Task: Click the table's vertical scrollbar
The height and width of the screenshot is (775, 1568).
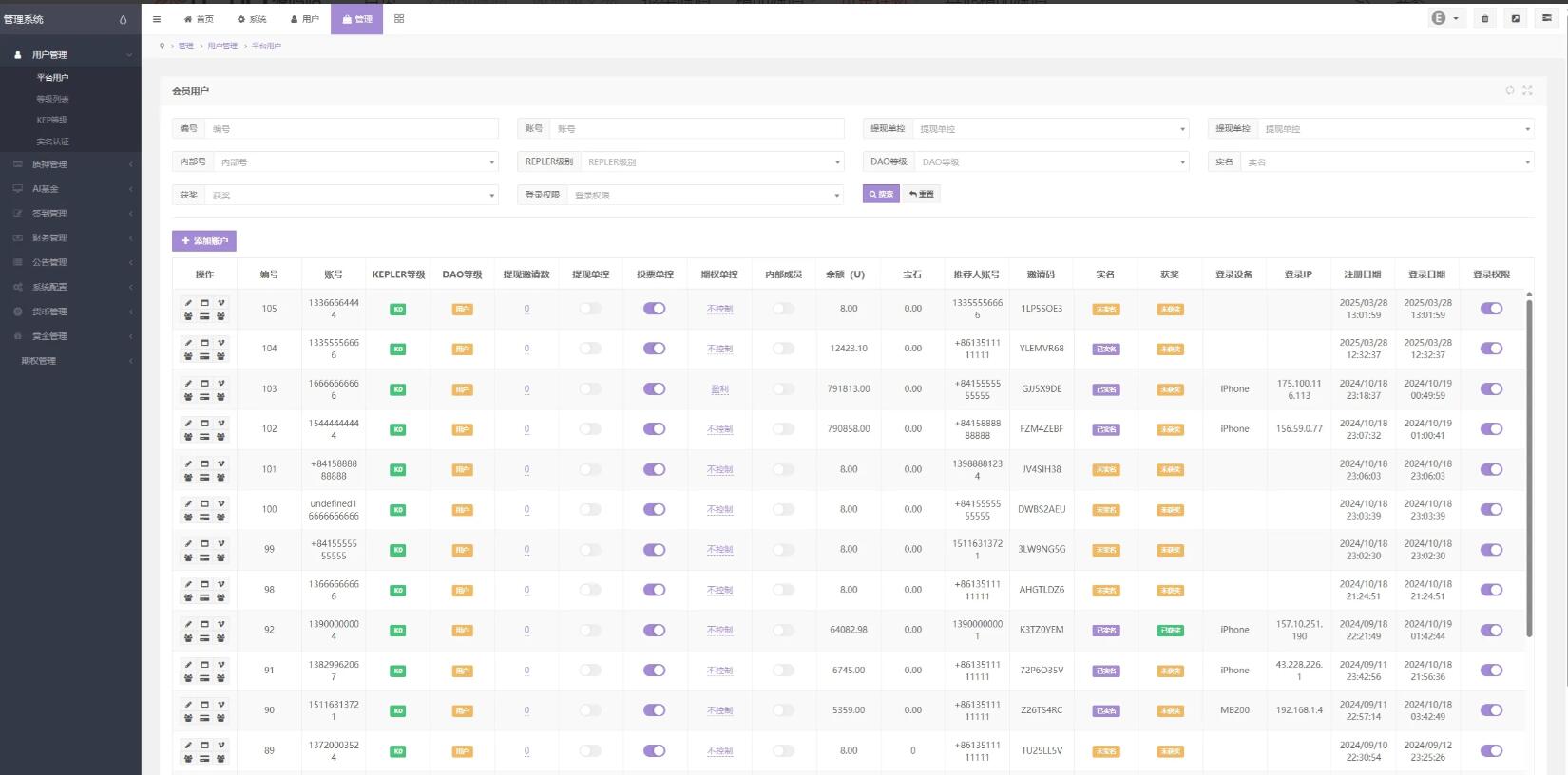Action: point(1528,465)
